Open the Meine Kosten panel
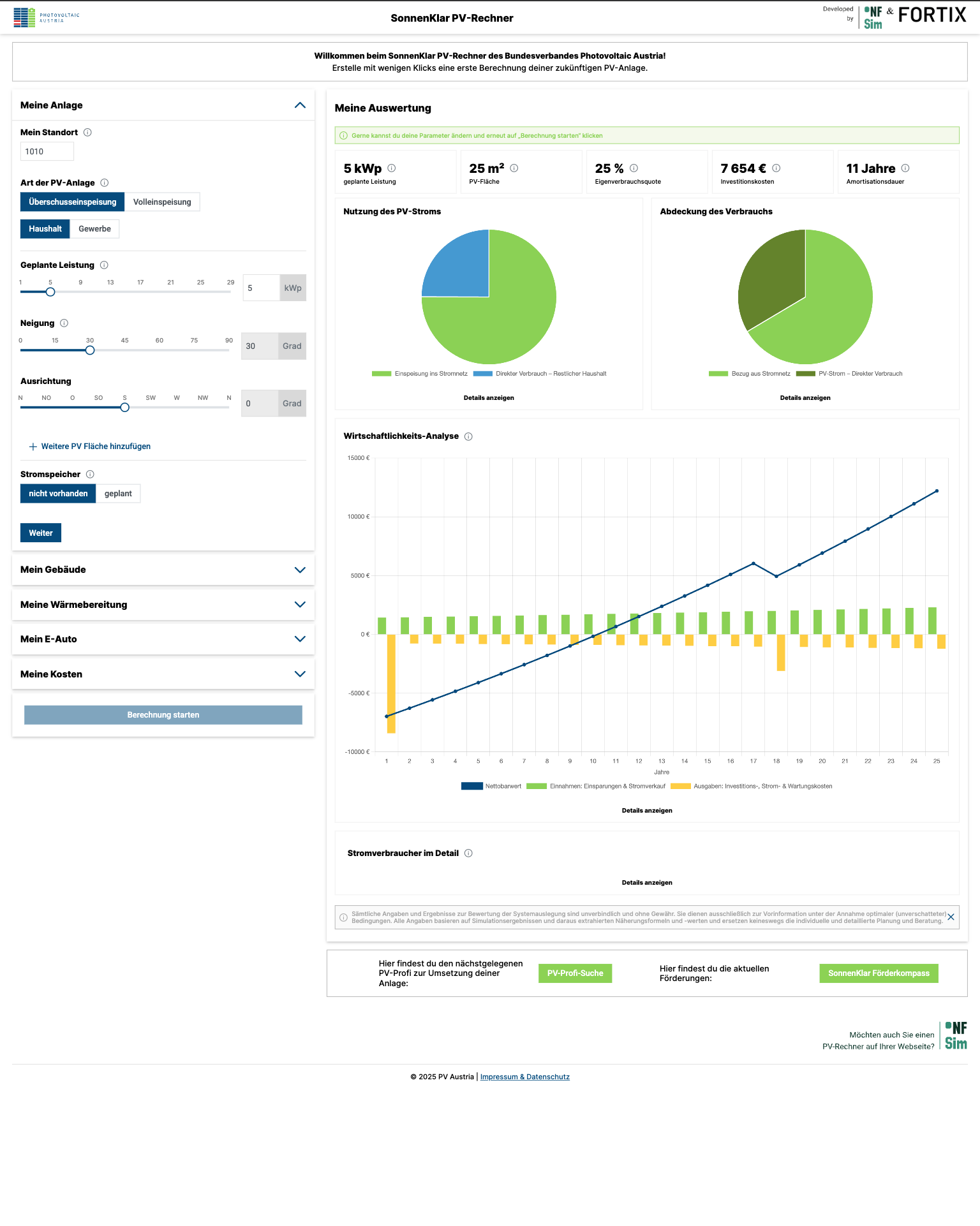The height and width of the screenshot is (1226, 980). (300, 674)
